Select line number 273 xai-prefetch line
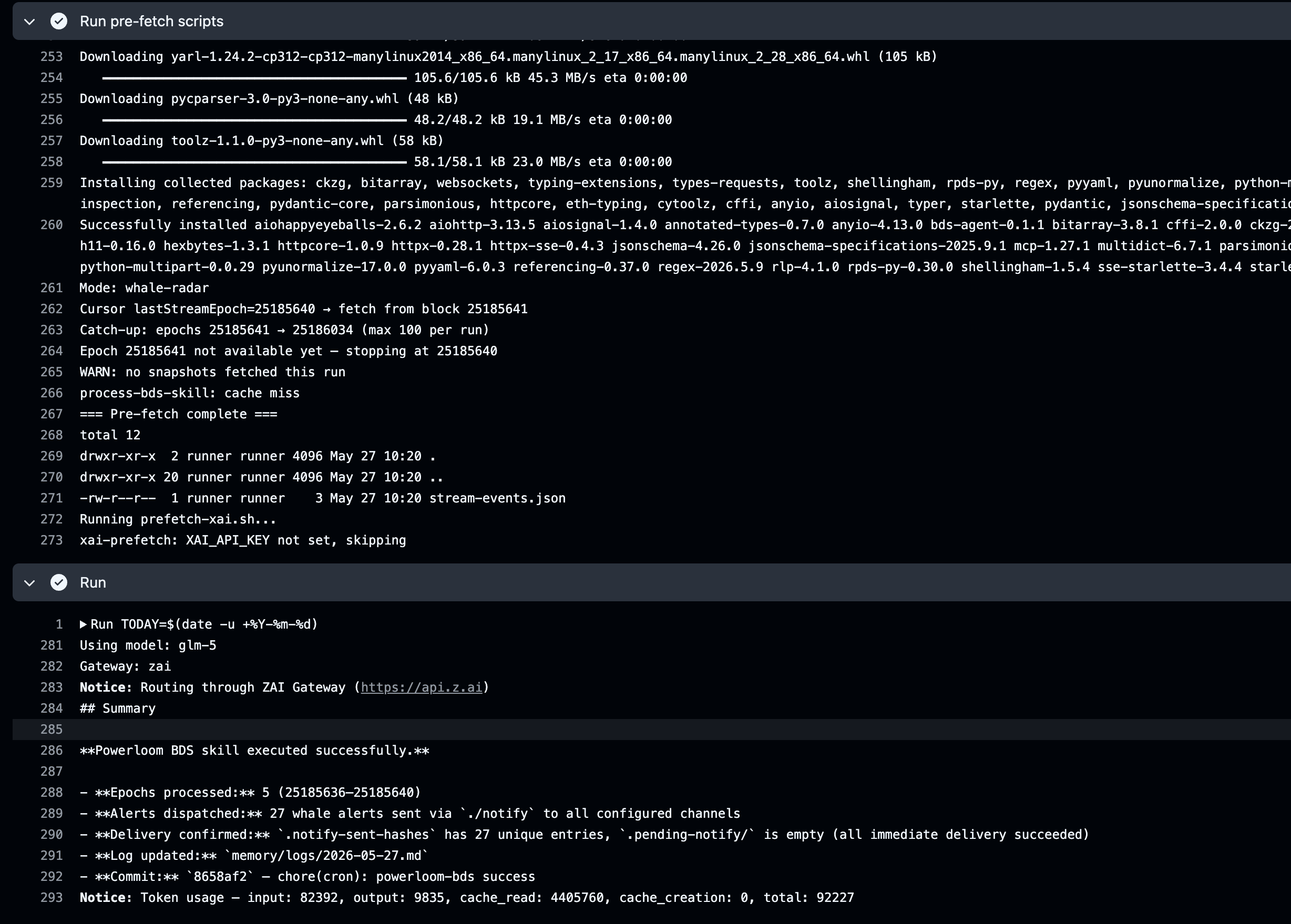 (x=51, y=540)
